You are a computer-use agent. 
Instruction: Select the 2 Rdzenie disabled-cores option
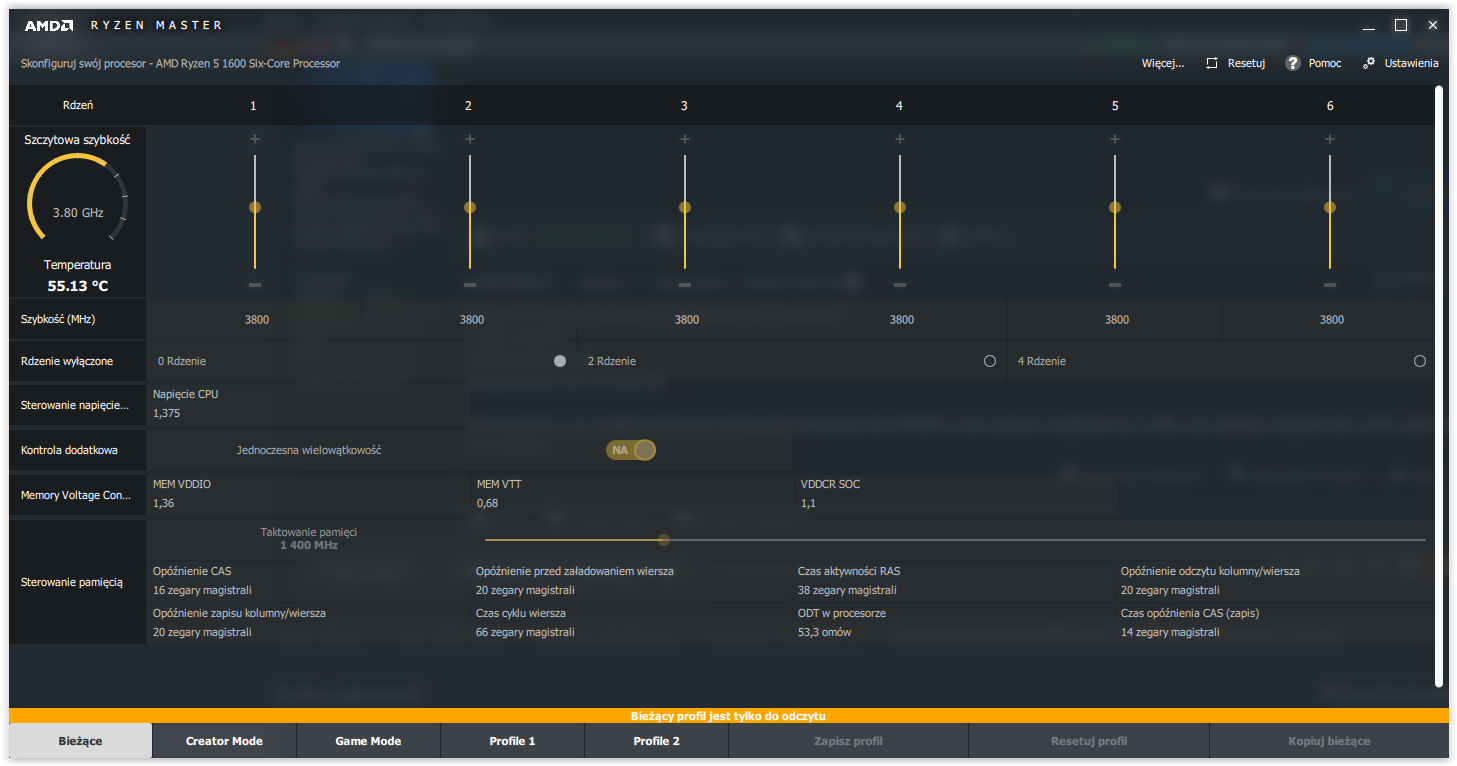[990, 361]
